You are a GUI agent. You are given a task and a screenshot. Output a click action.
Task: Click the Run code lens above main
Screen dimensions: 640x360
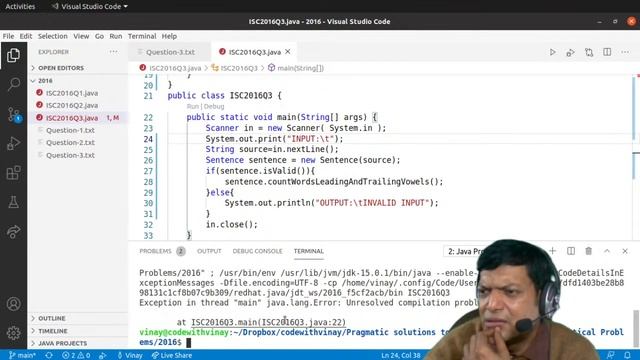click(193, 107)
